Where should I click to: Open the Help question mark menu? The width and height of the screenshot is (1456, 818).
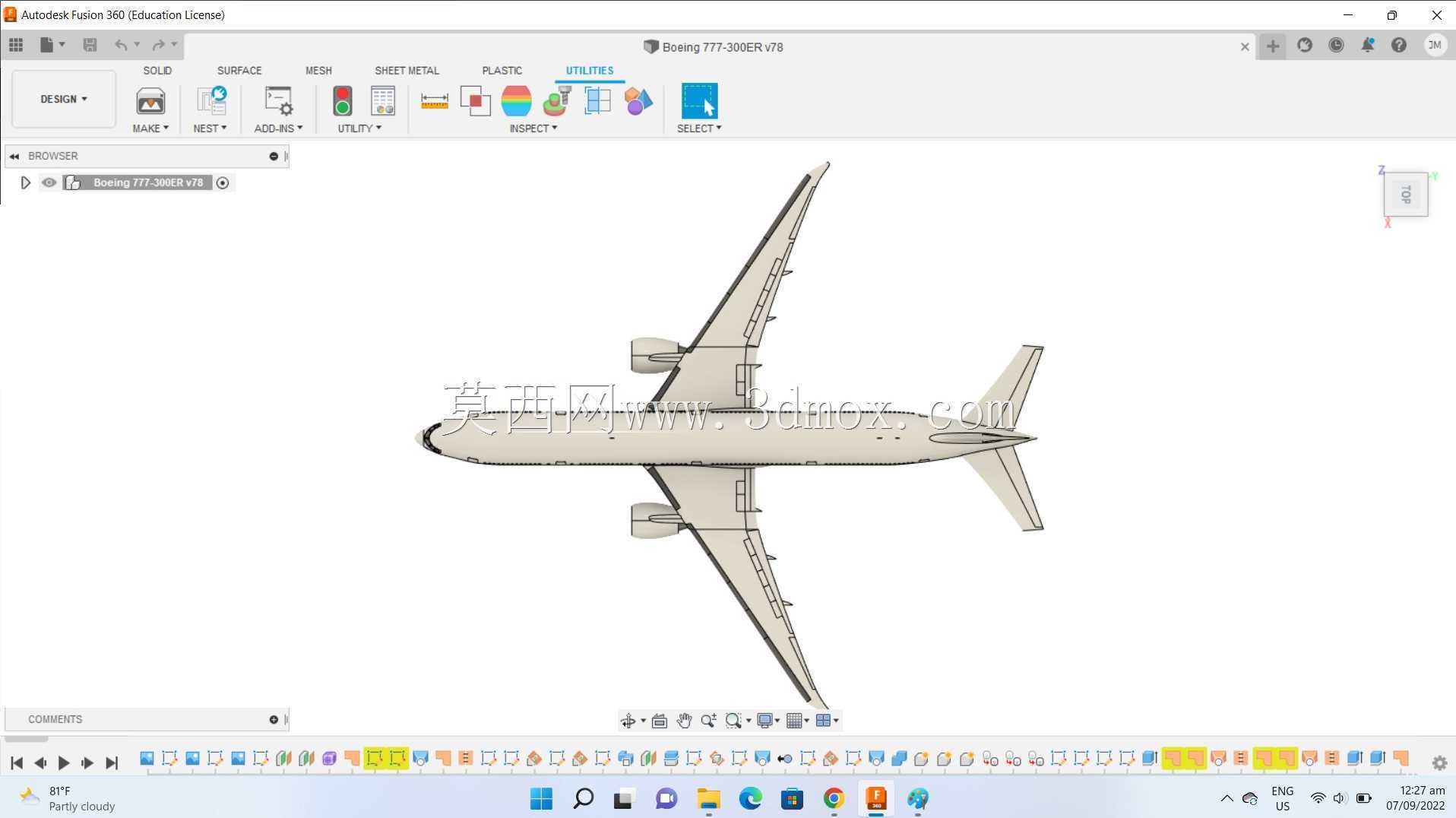(x=1399, y=46)
